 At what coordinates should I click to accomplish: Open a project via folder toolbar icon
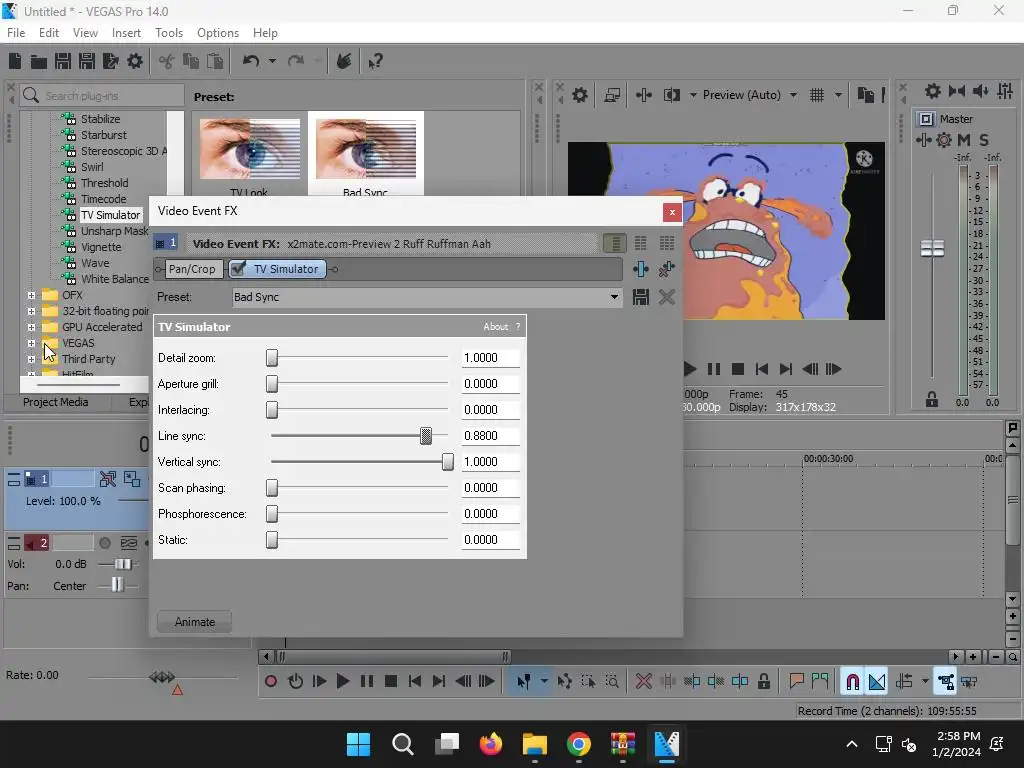pyautogui.click(x=39, y=61)
